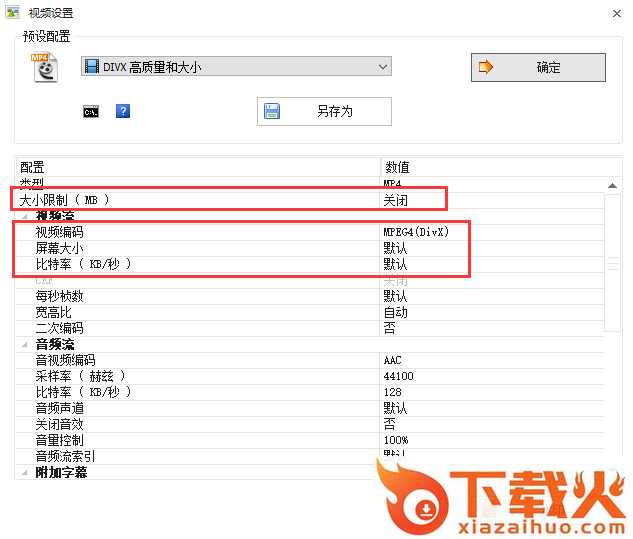Collapse the 音频流 section
Screen dimensions: 633x539
click(x=24, y=344)
